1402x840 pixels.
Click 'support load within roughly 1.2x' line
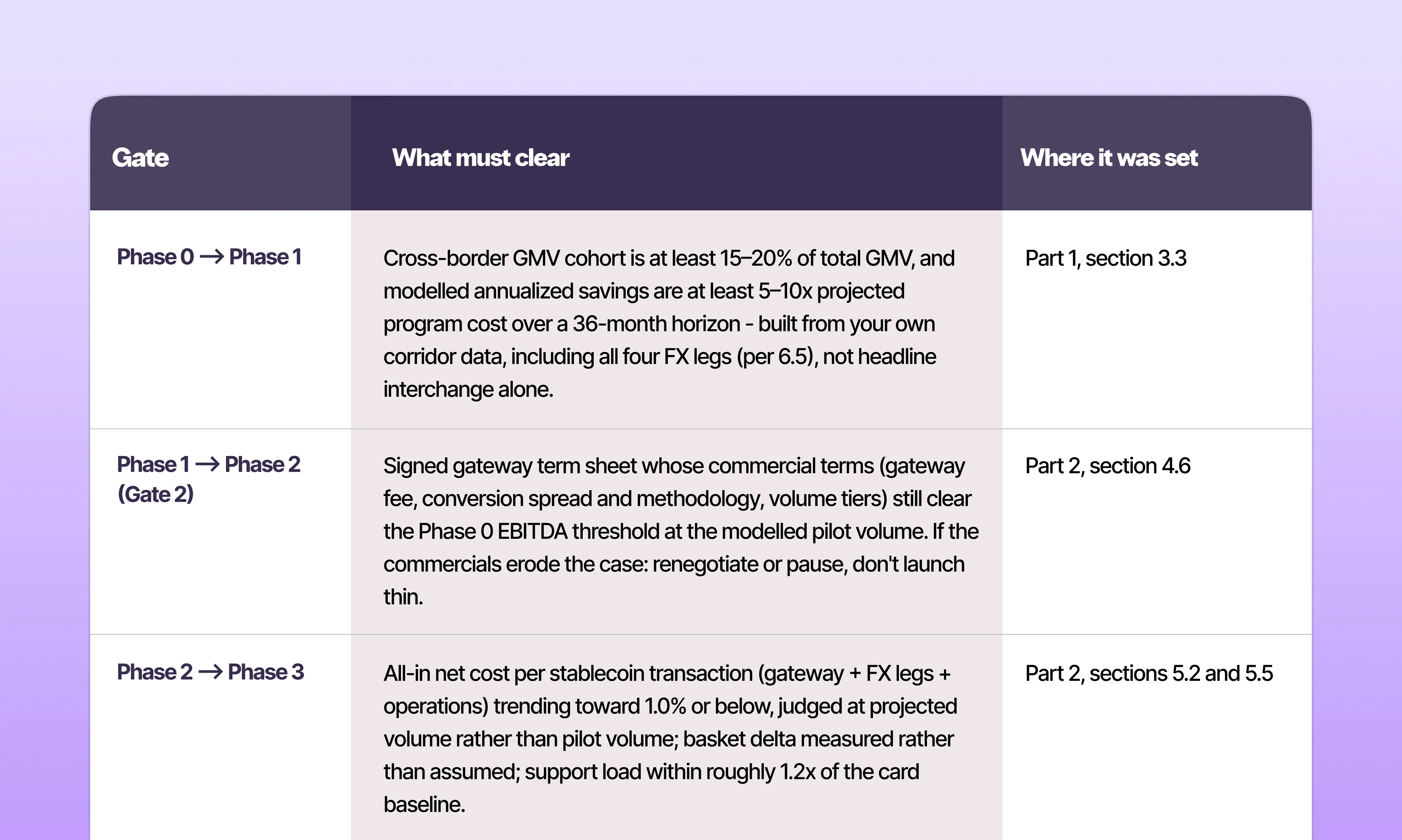(651, 772)
